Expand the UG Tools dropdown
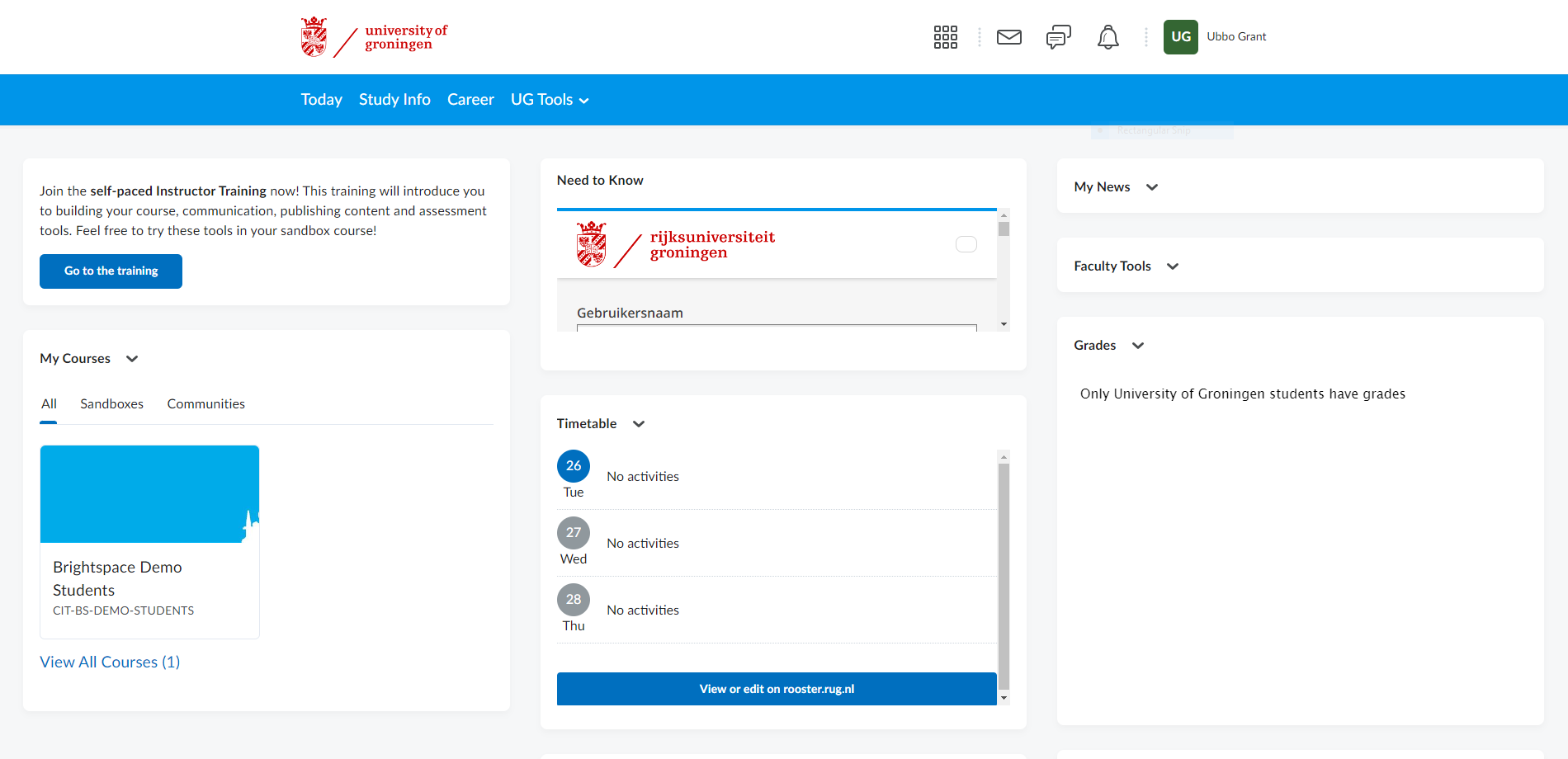Screen dimensions: 1568x759 tap(549, 99)
